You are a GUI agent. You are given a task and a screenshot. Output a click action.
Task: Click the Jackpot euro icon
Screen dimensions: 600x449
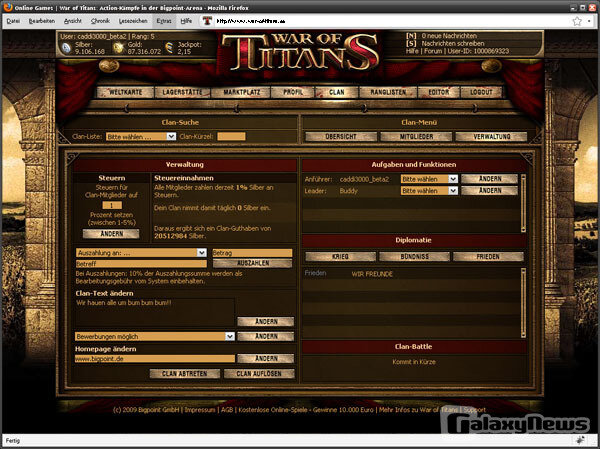coord(169,48)
